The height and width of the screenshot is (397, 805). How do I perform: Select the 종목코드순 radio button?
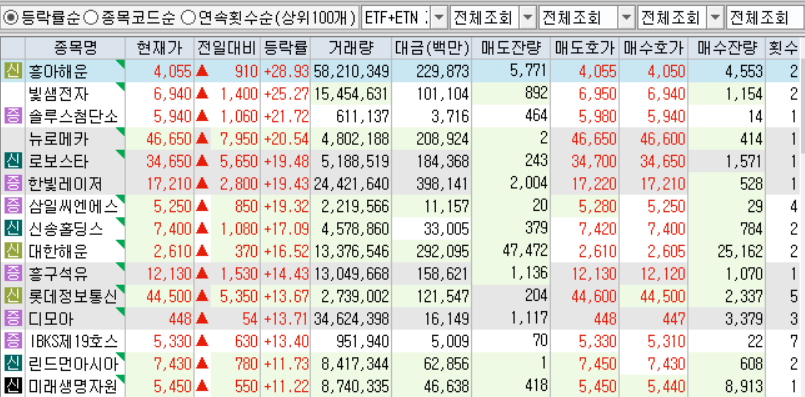pyautogui.click(x=91, y=18)
